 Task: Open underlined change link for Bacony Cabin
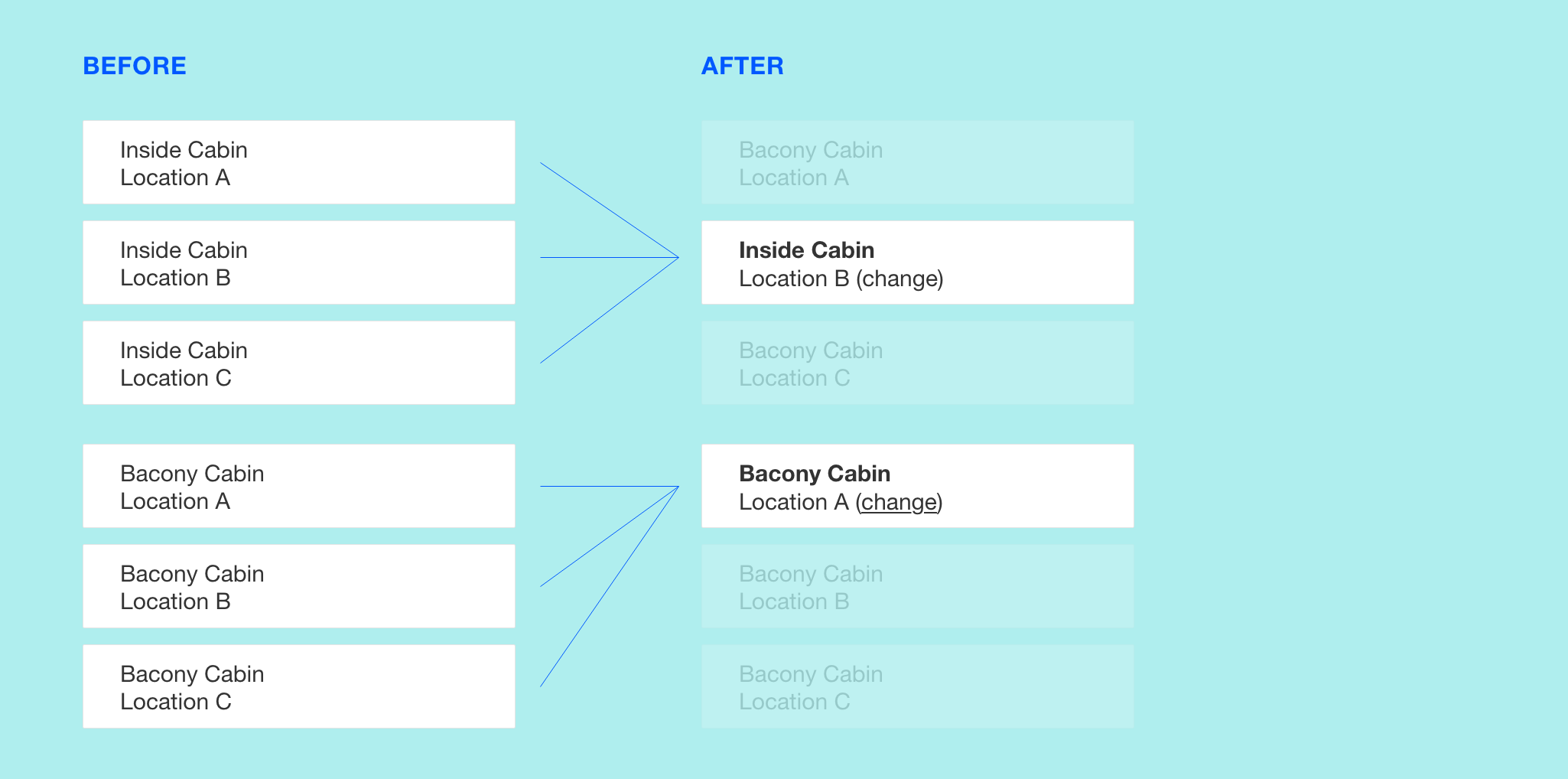point(899,502)
